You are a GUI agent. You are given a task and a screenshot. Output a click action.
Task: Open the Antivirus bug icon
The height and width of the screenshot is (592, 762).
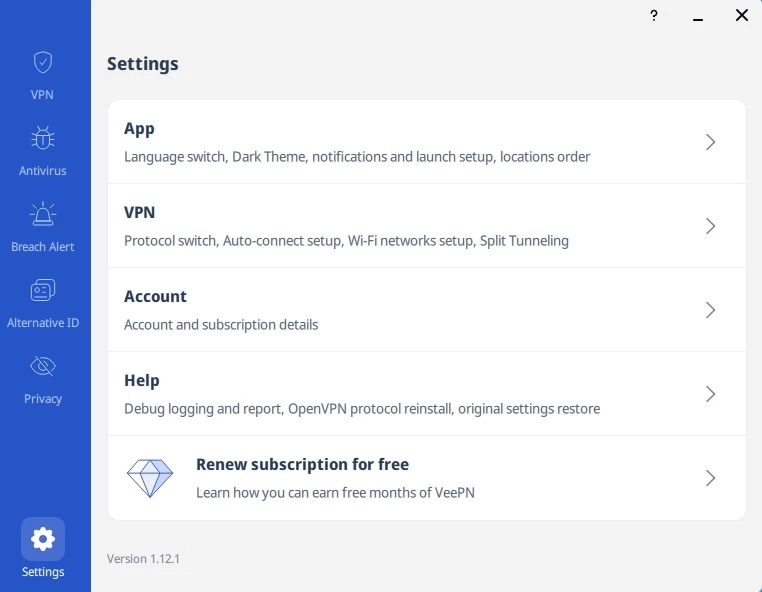[43, 138]
